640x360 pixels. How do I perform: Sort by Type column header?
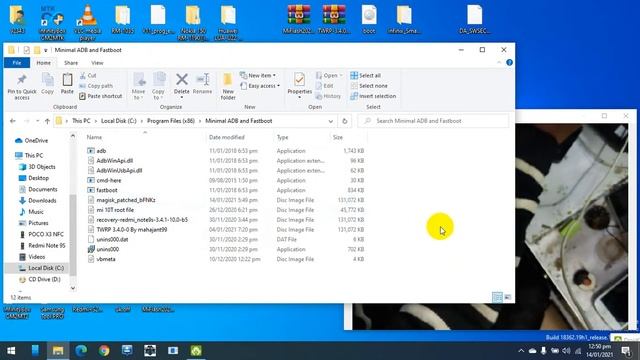[x=282, y=137]
